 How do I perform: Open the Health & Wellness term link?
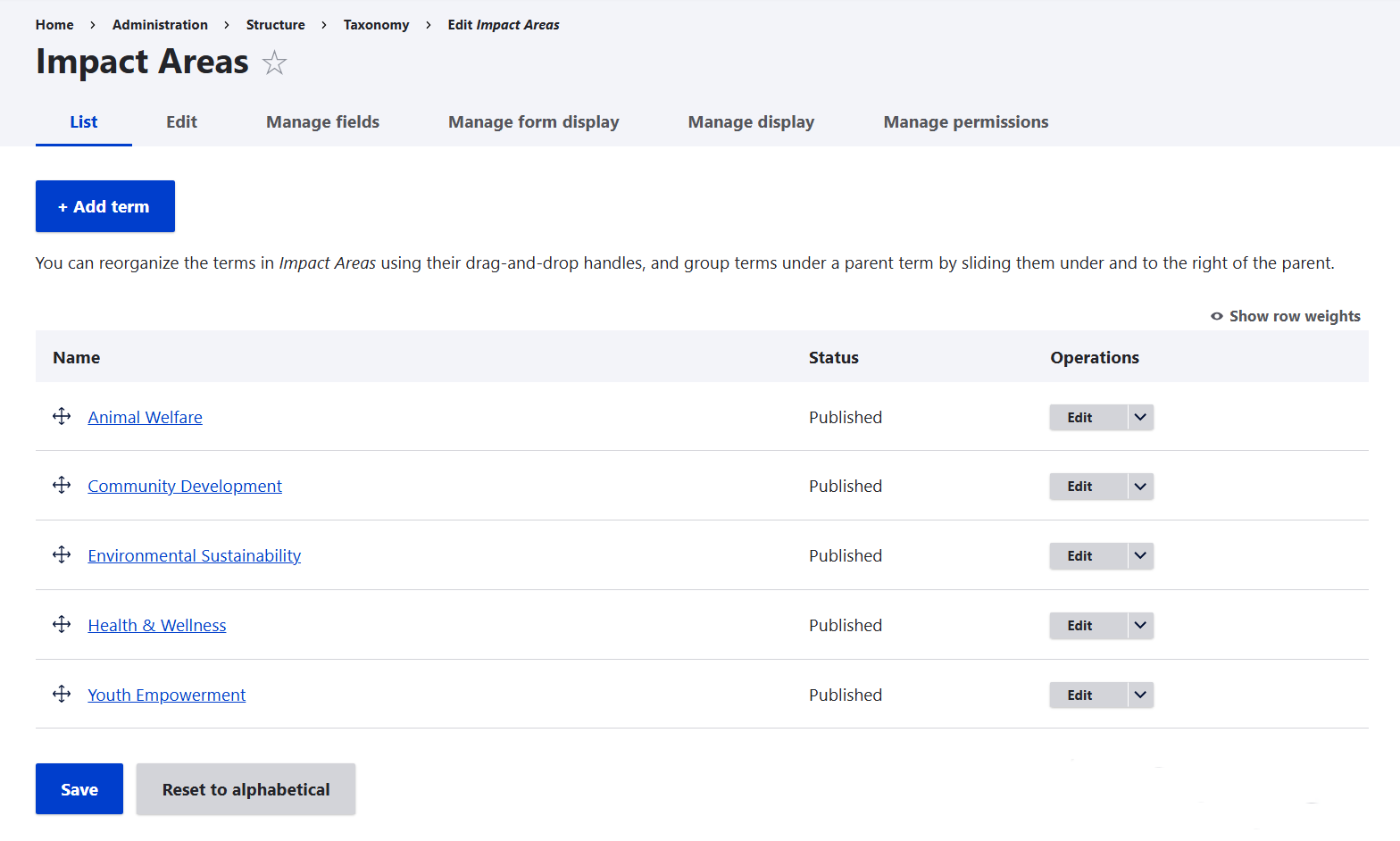click(157, 626)
